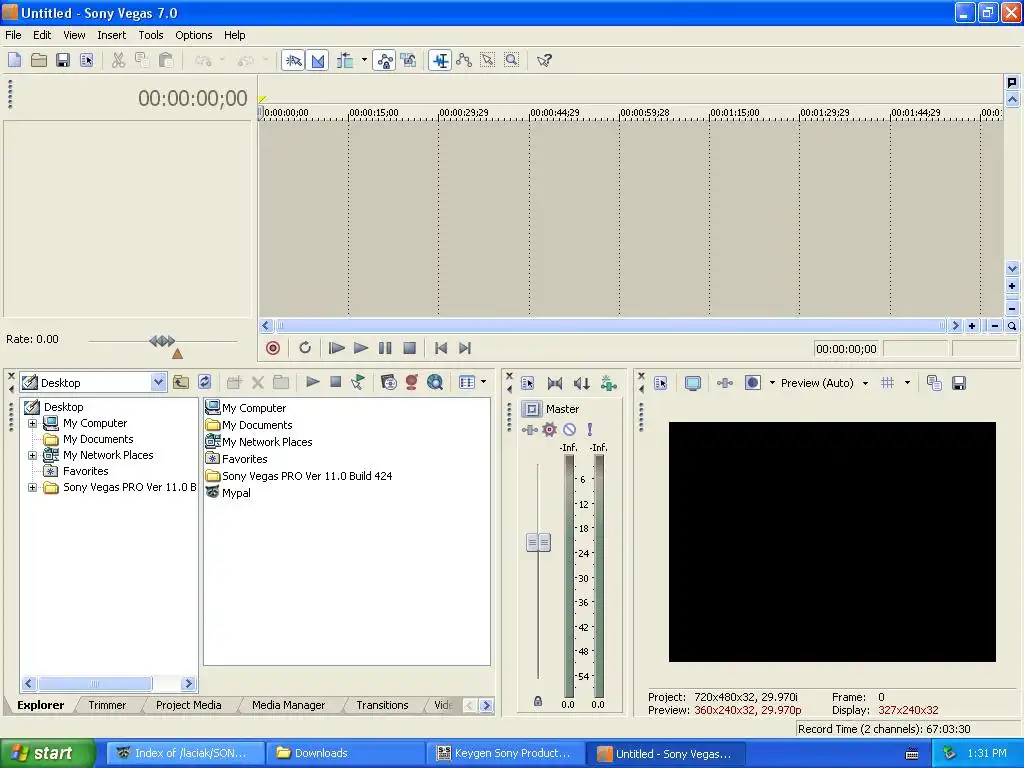
Task: Open the Tools menu
Action: coord(151,35)
